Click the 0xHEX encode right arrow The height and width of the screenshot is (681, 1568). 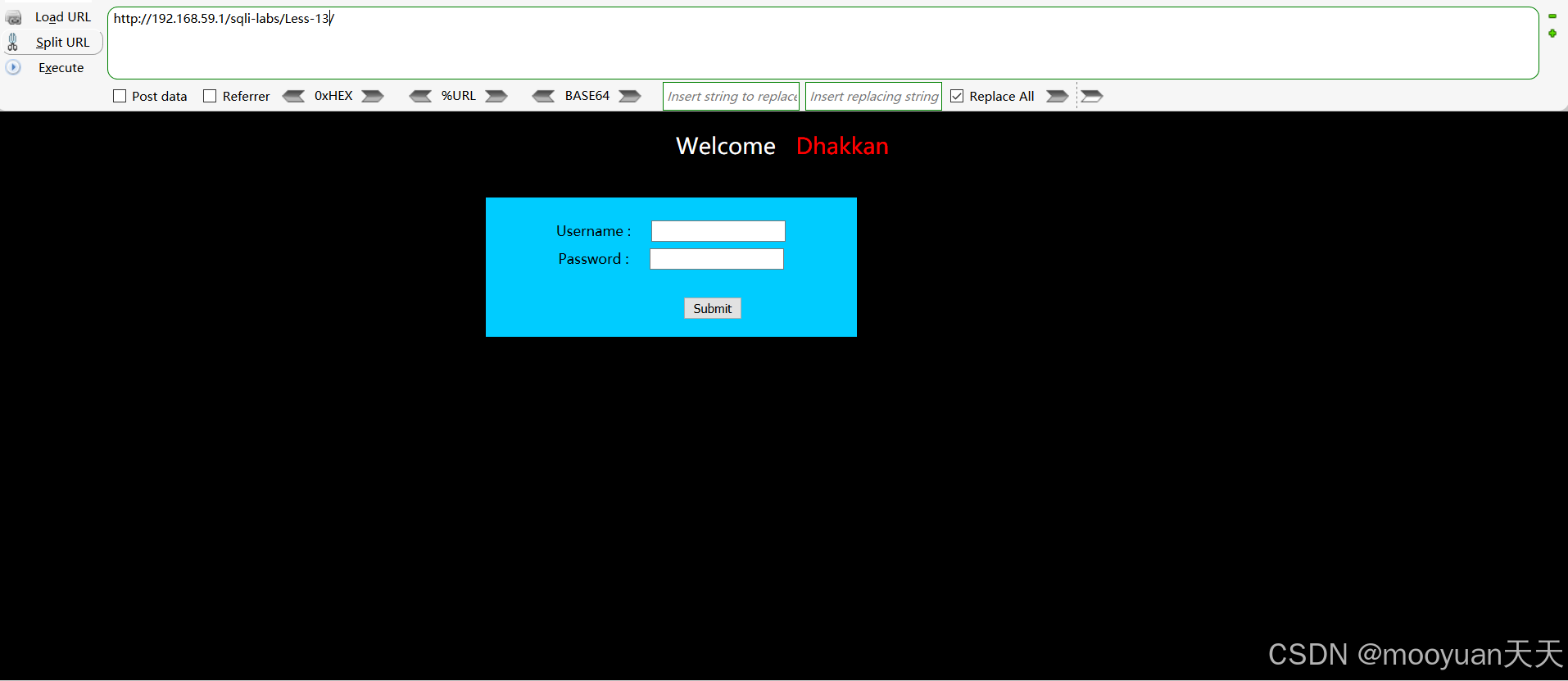373,96
